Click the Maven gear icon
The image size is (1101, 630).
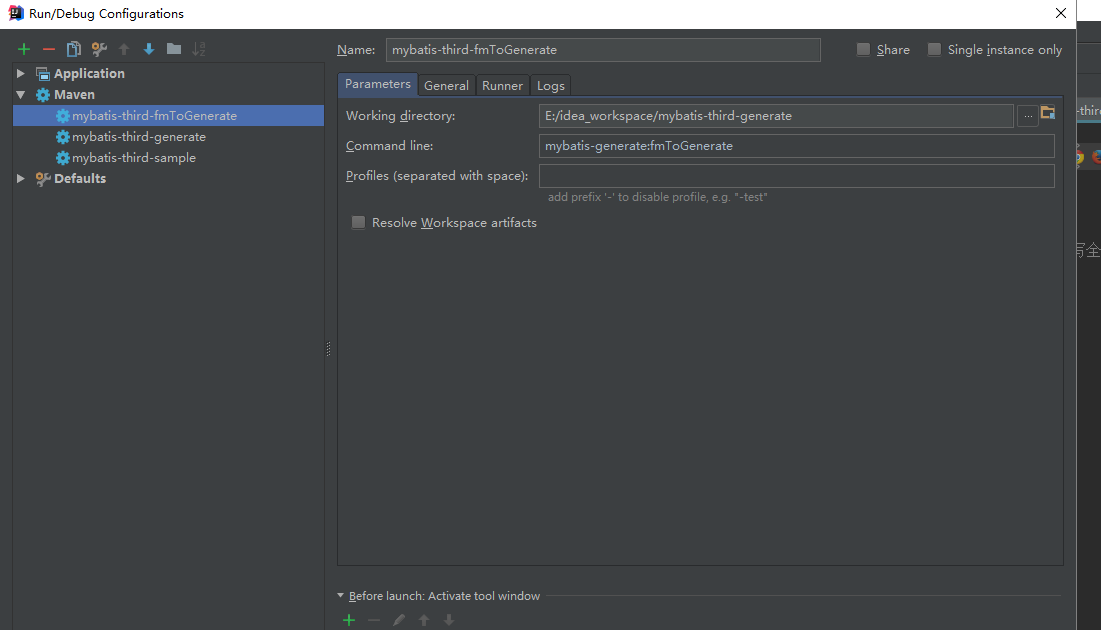43,95
